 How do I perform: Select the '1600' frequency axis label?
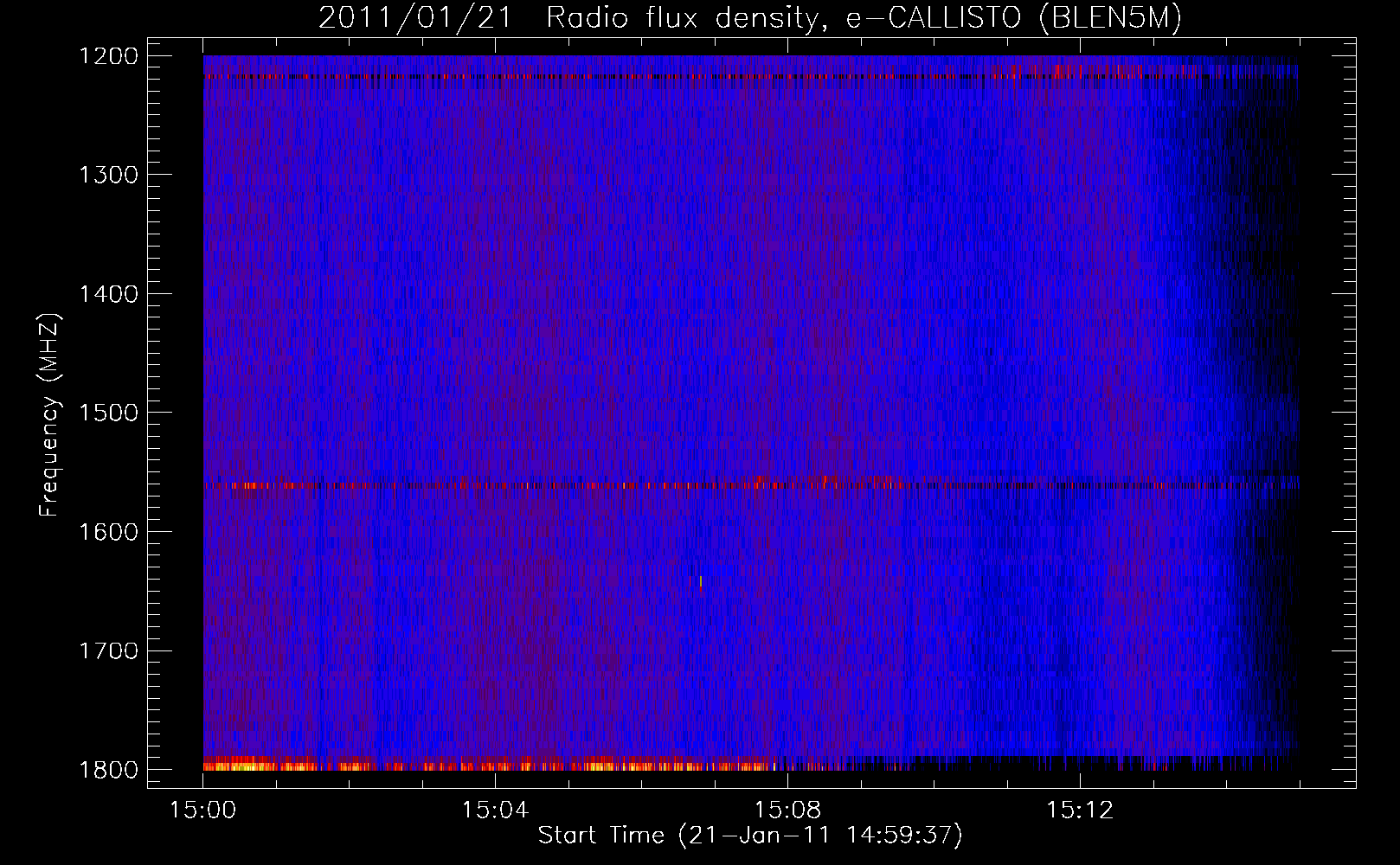pyautogui.click(x=108, y=532)
